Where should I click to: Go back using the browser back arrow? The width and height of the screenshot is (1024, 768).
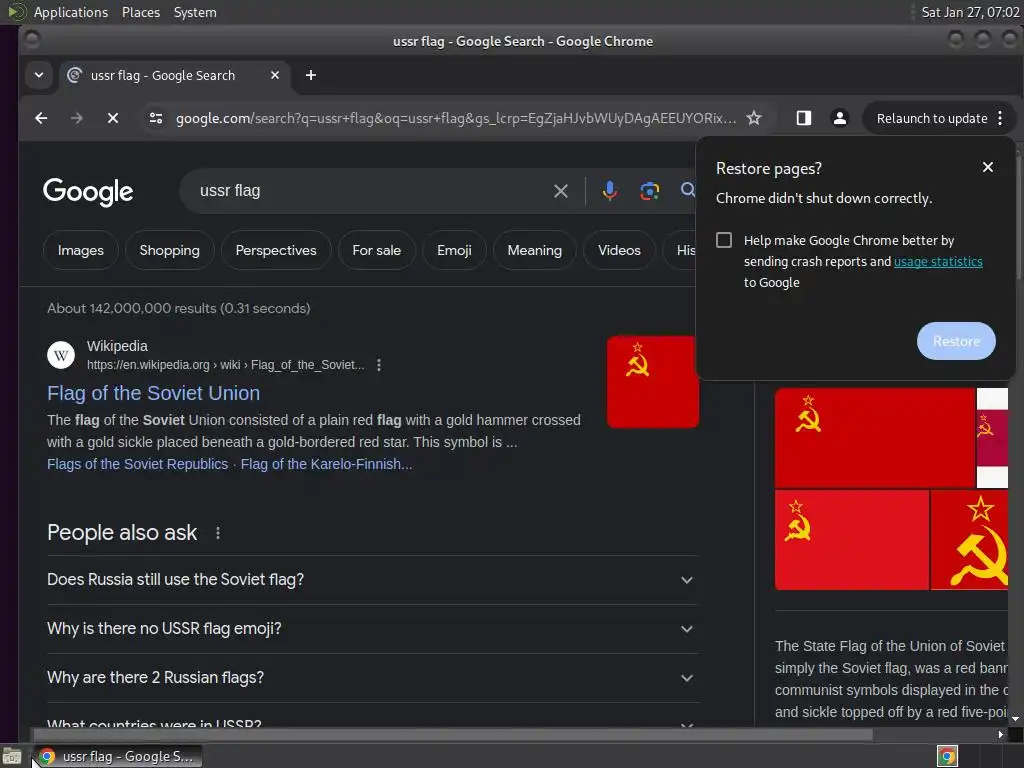(41, 118)
